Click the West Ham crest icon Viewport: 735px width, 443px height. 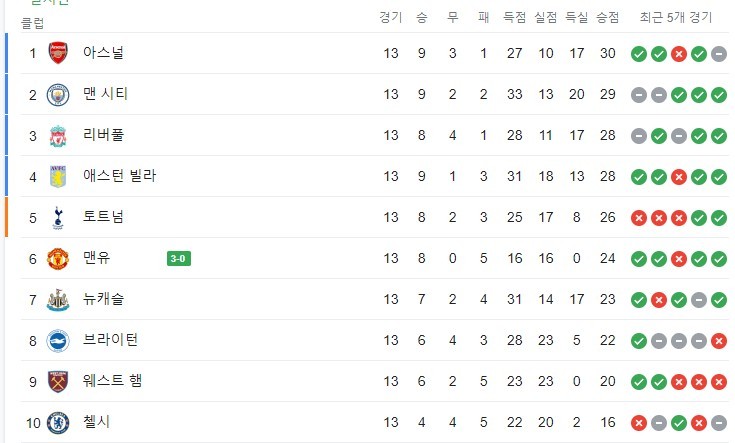60,381
